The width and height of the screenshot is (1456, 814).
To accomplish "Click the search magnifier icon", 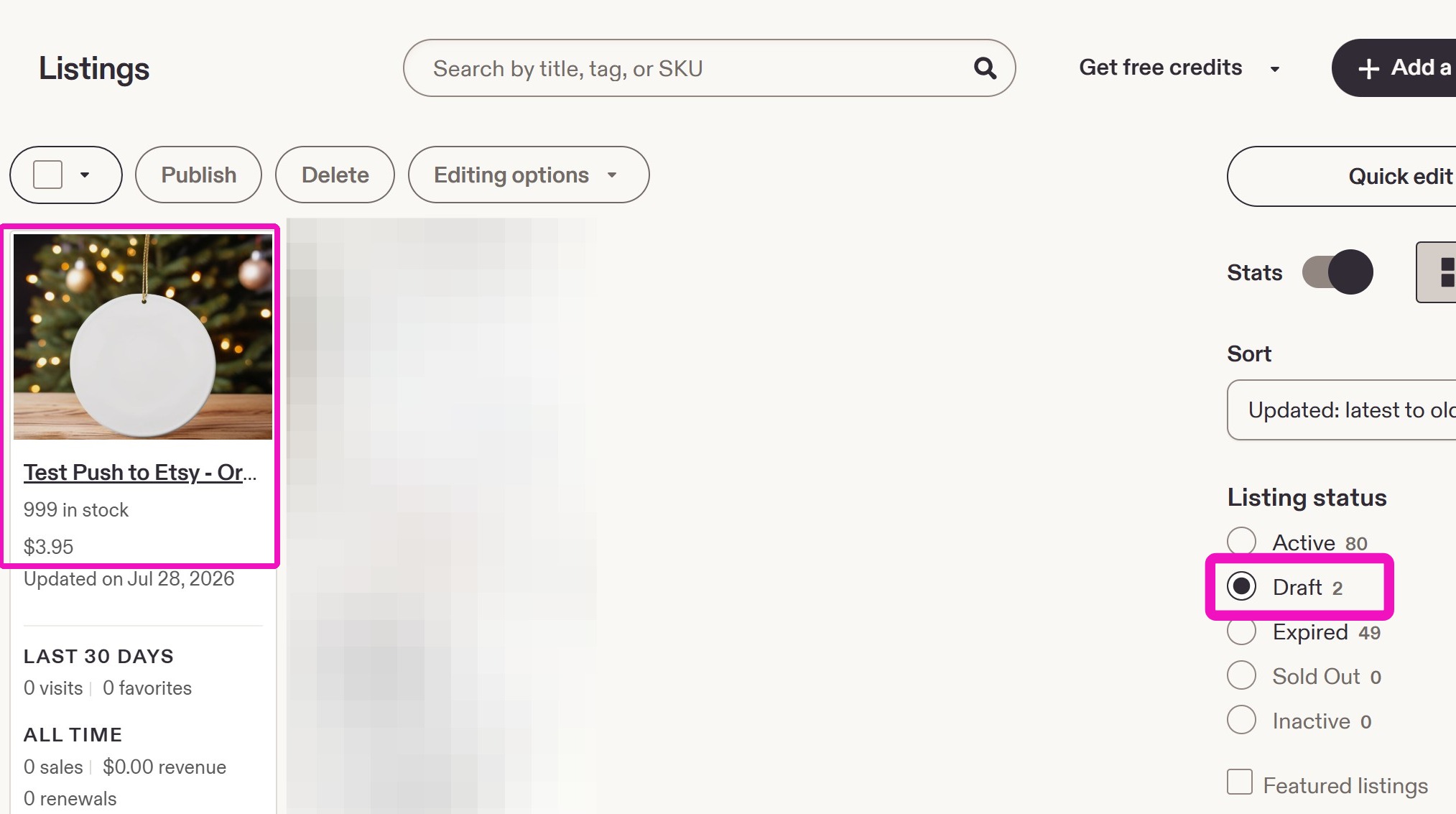I will coord(985,68).
